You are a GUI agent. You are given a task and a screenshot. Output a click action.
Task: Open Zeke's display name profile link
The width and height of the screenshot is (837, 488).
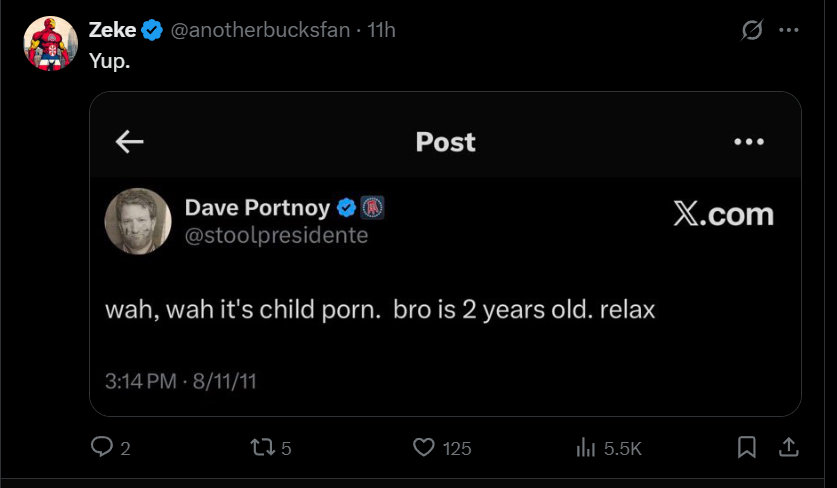click(x=112, y=30)
